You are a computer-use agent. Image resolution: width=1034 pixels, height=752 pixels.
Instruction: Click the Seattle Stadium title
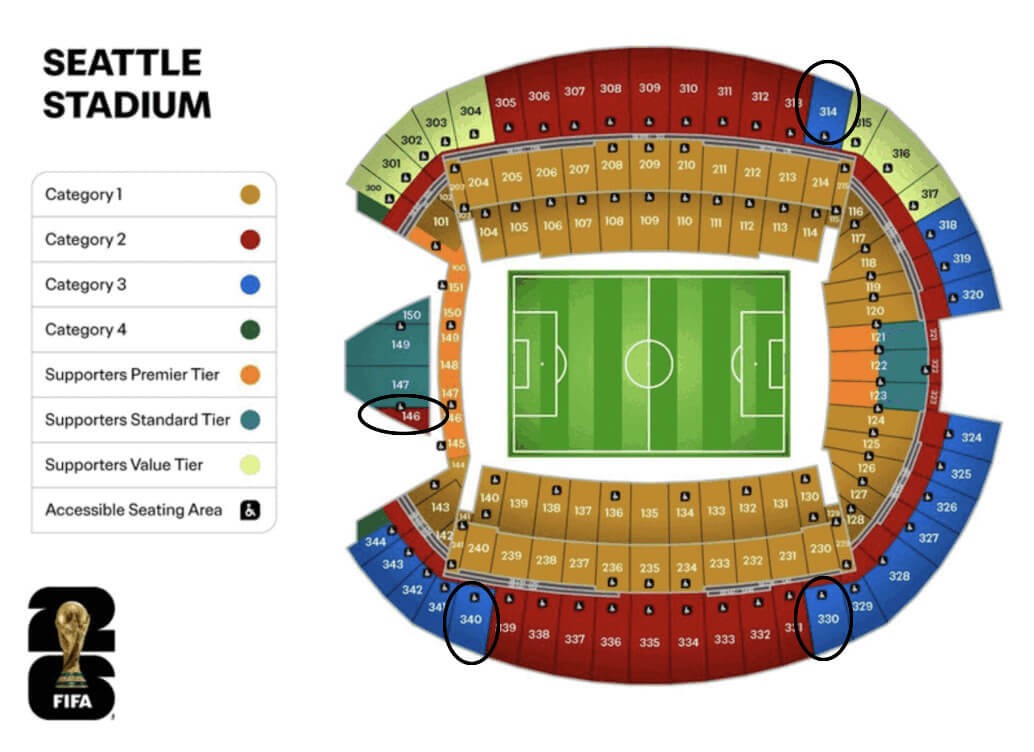[126, 84]
